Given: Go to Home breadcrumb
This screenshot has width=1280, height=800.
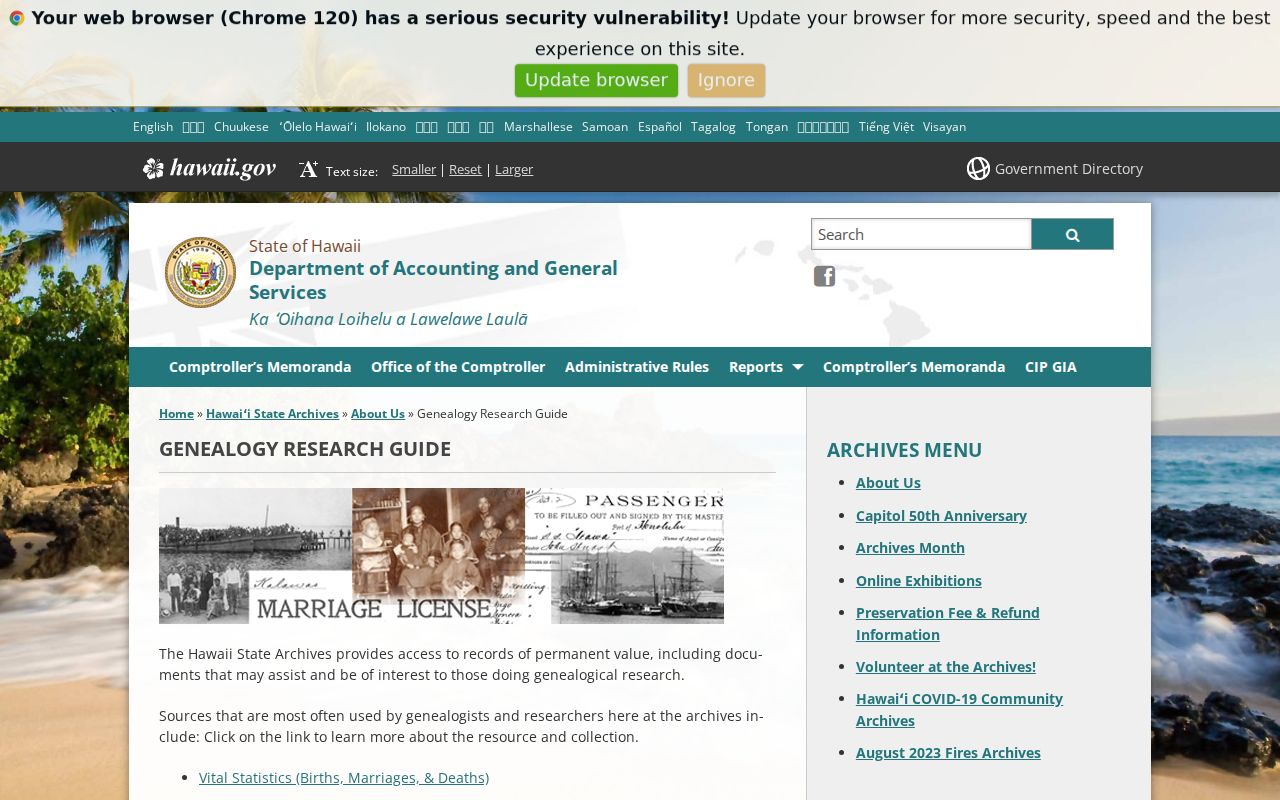Looking at the screenshot, I should [176, 413].
